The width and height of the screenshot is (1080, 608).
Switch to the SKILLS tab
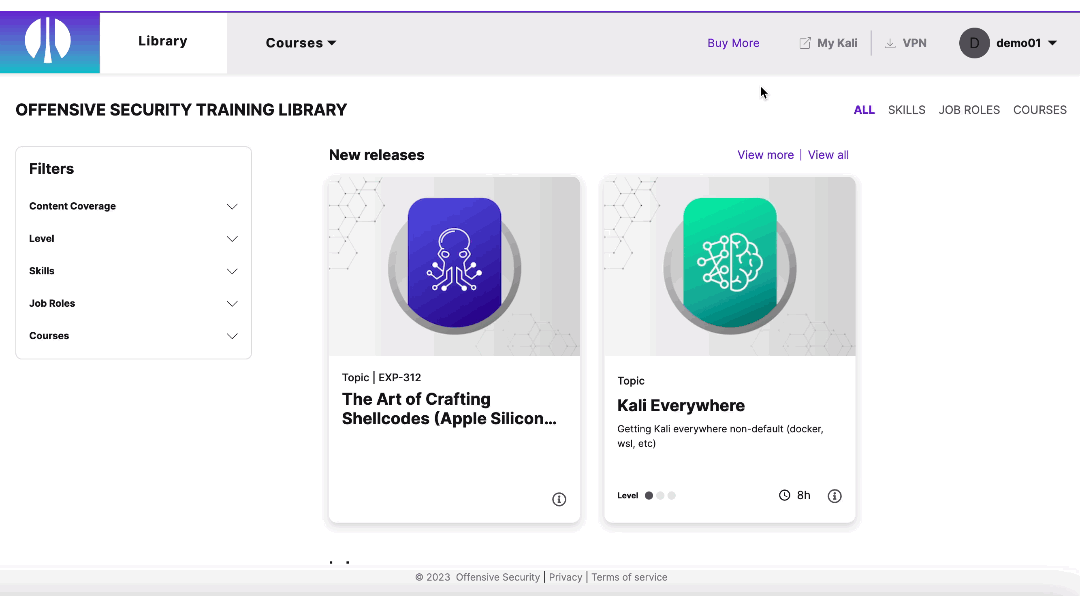(x=906, y=109)
